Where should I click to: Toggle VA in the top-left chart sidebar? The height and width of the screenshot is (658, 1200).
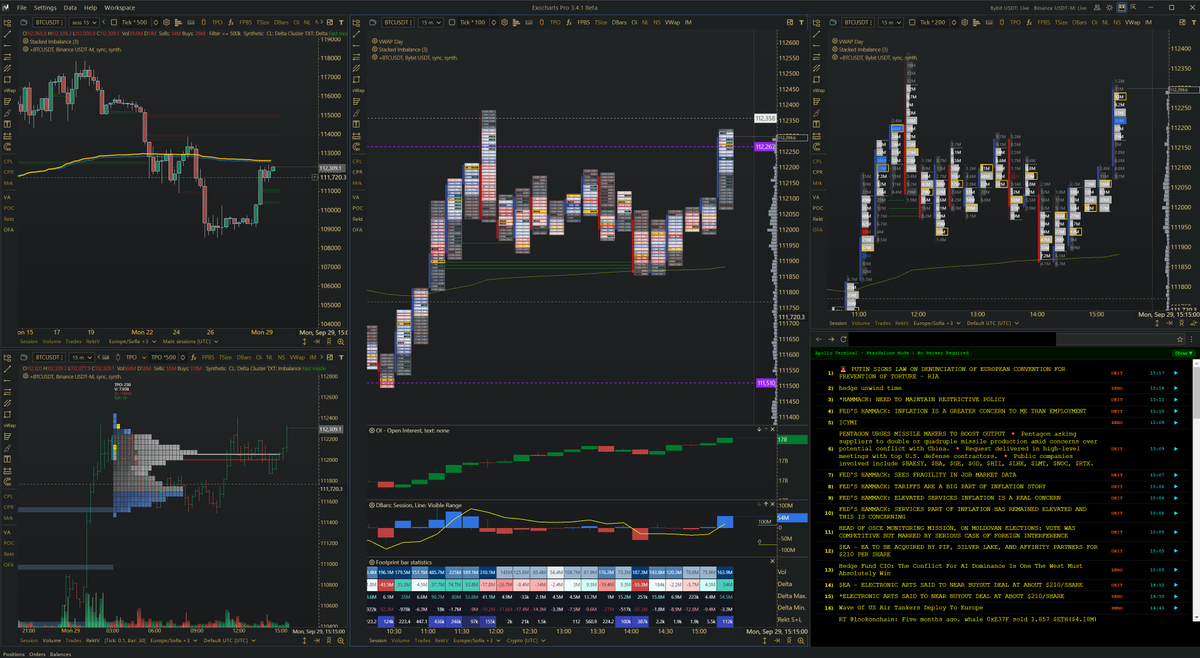point(7,197)
